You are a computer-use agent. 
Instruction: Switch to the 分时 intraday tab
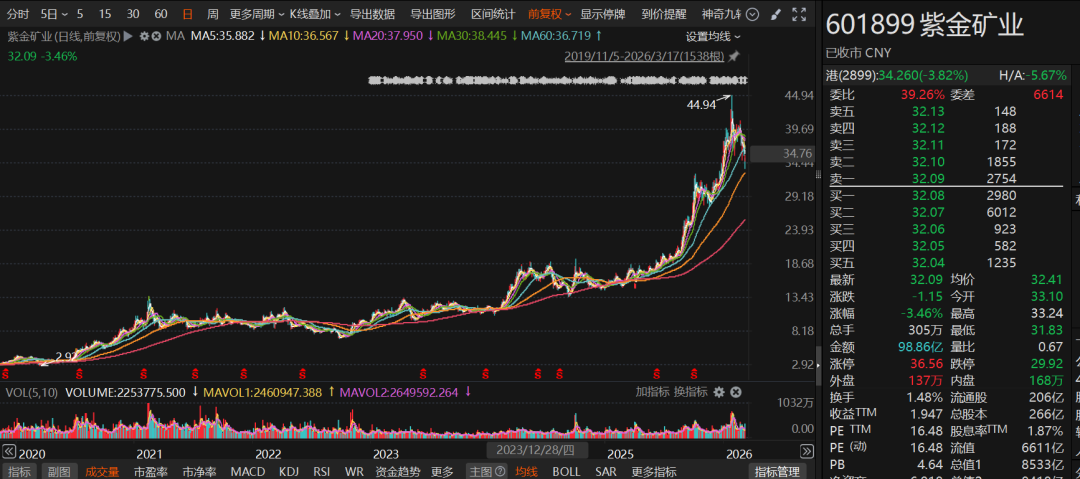coord(18,15)
